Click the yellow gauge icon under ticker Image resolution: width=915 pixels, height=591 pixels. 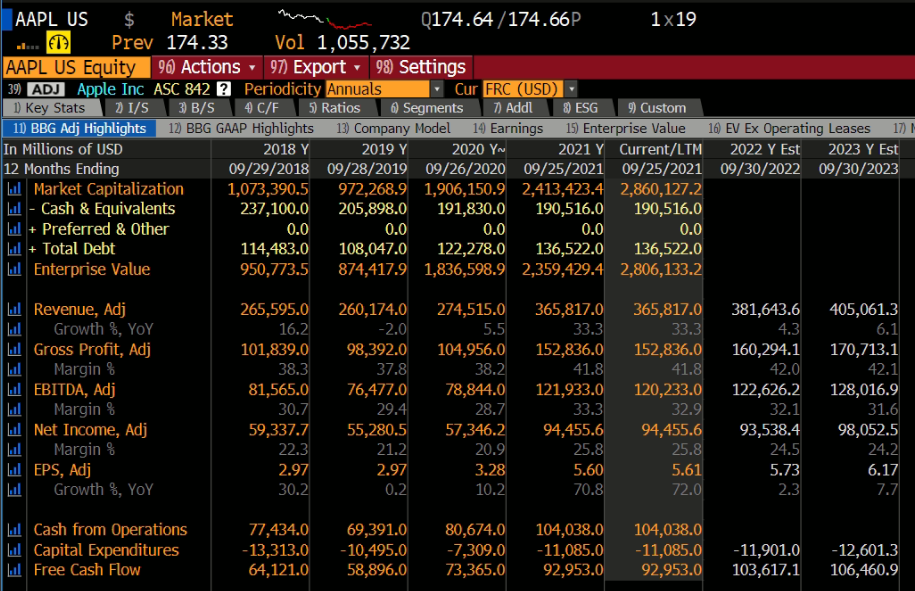point(59,43)
